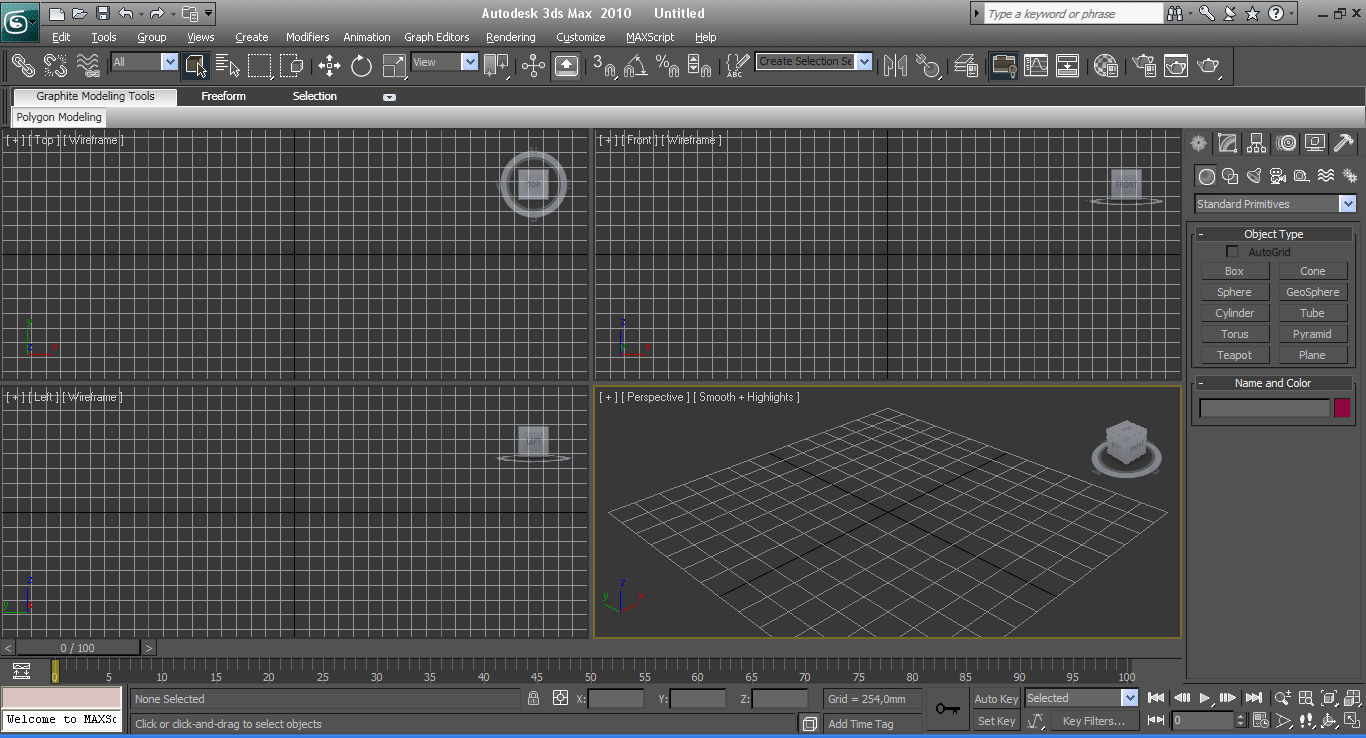Select the Select and Move tool

point(330,66)
